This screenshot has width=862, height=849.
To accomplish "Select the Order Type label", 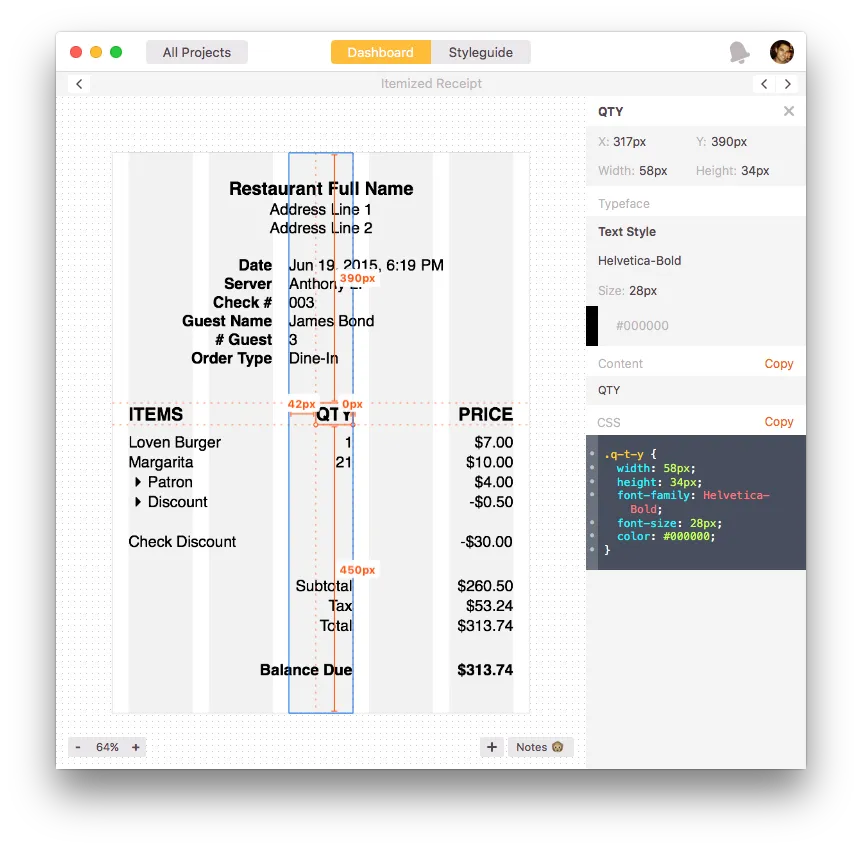I will 231,358.
